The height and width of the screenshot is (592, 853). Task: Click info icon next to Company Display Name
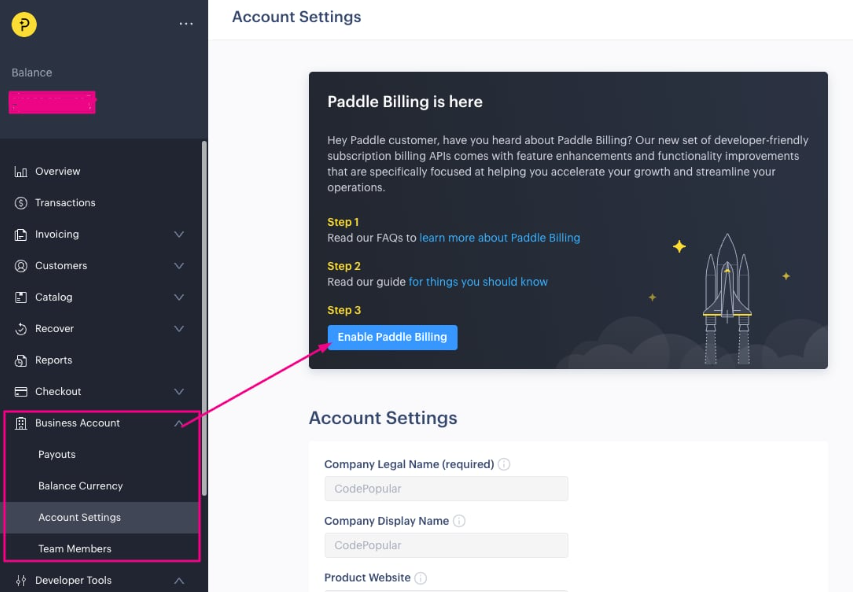pyautogui.click(x=459, y=521)
